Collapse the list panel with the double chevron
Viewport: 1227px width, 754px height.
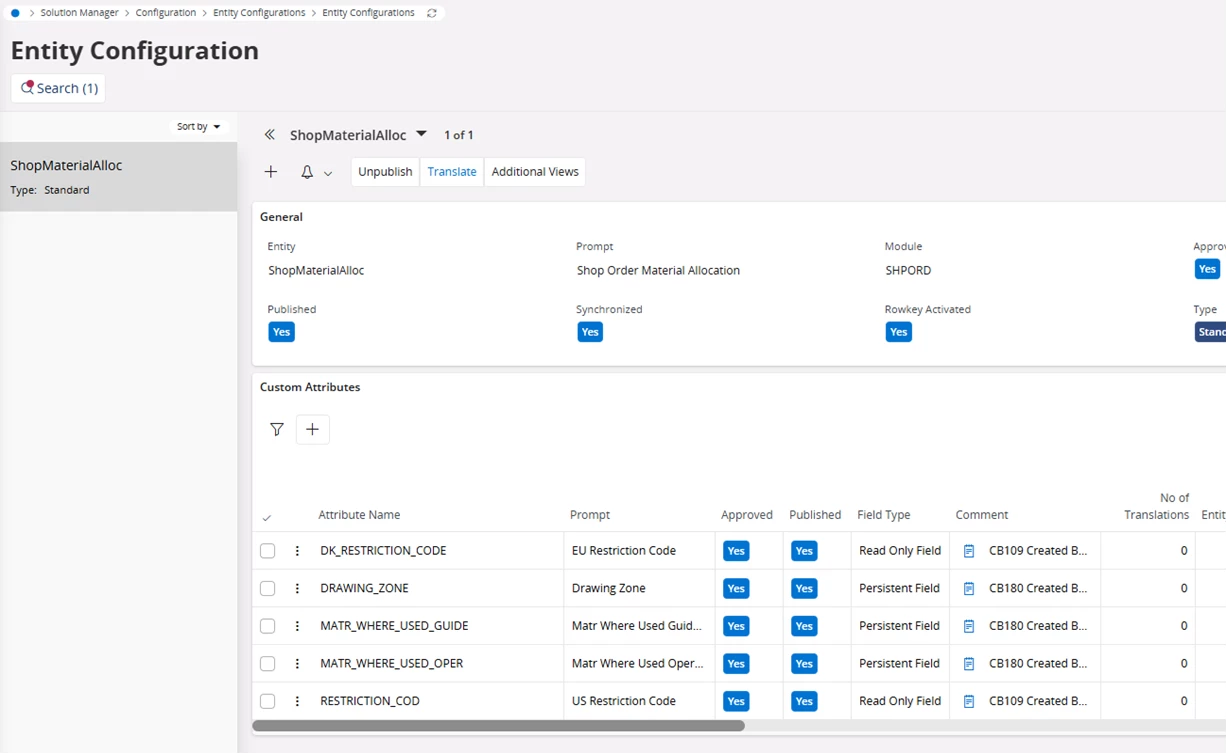click(x=269, y=135)
